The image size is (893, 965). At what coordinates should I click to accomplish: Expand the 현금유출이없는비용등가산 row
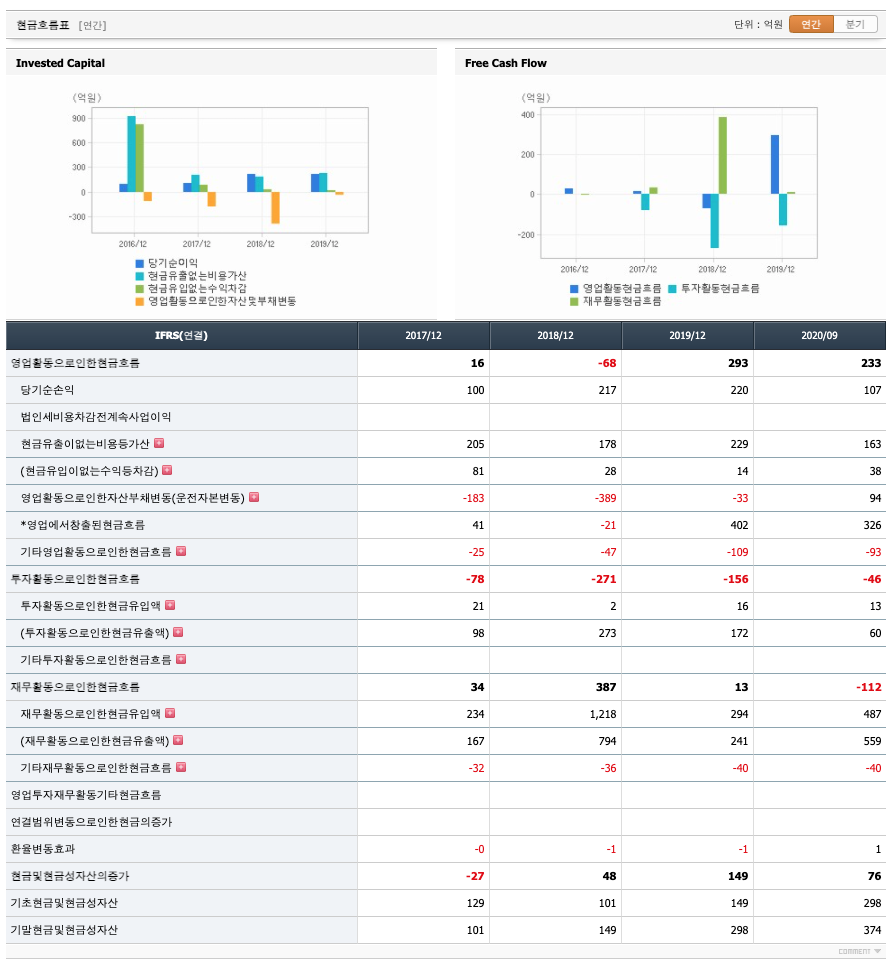[x=159, y=443]
